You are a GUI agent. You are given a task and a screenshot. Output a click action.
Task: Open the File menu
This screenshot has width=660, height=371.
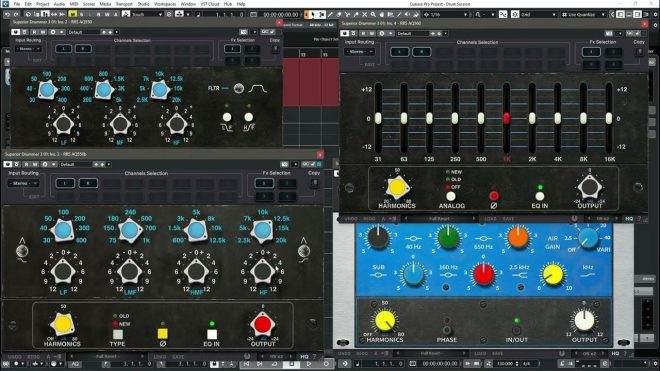click(x=16, y=4)
